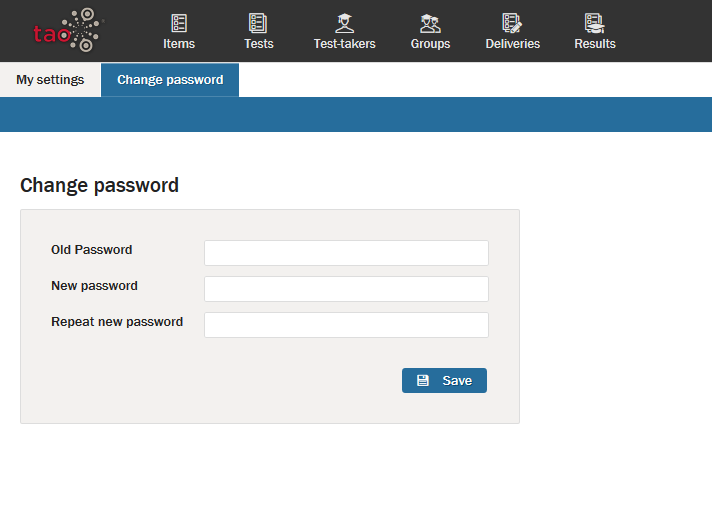The height and width of the screenshot is (511, 712).
Task: Click the TAO logo
Action: point(67,31)
